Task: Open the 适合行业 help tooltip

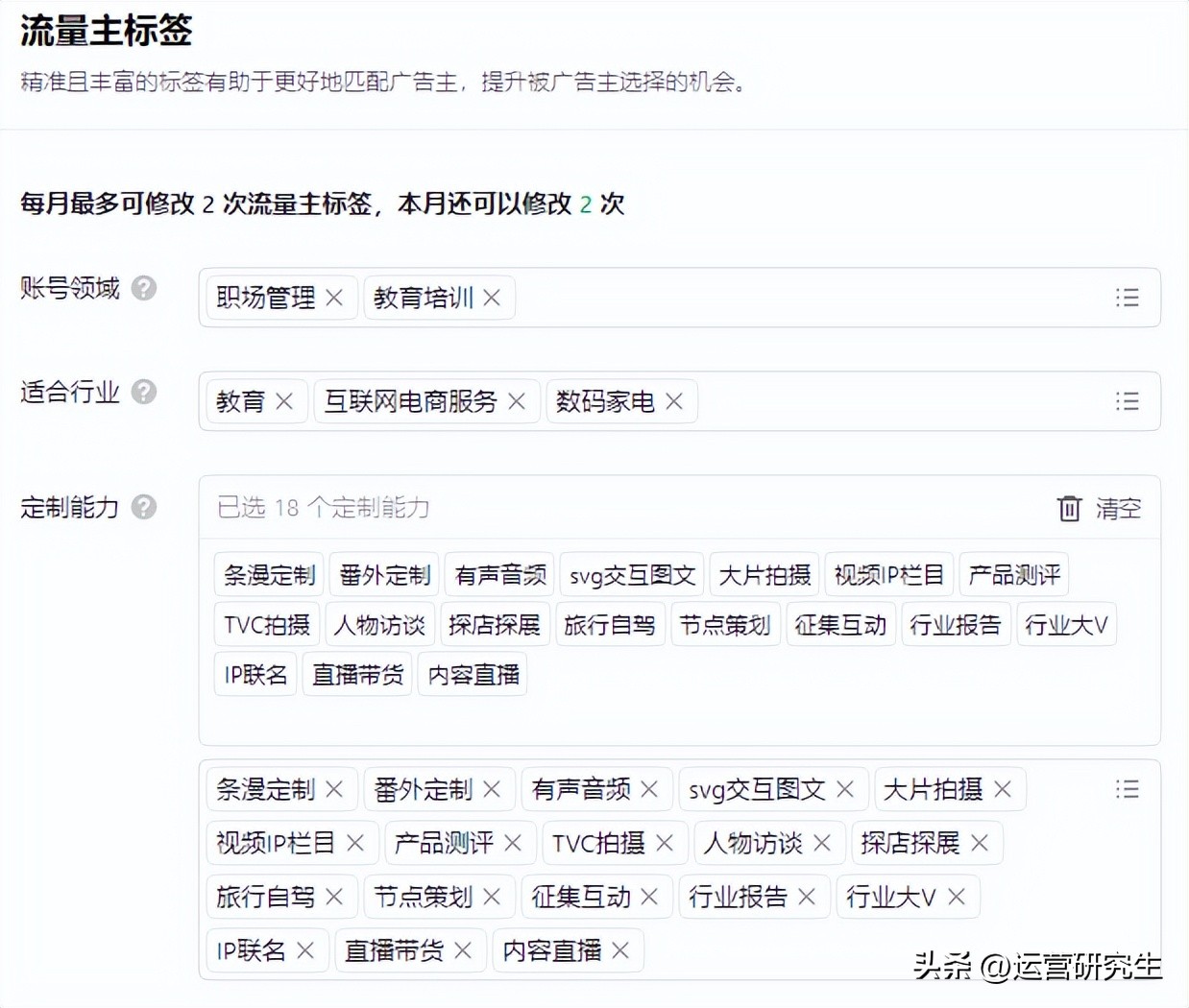Action: (x=142, y=392)
